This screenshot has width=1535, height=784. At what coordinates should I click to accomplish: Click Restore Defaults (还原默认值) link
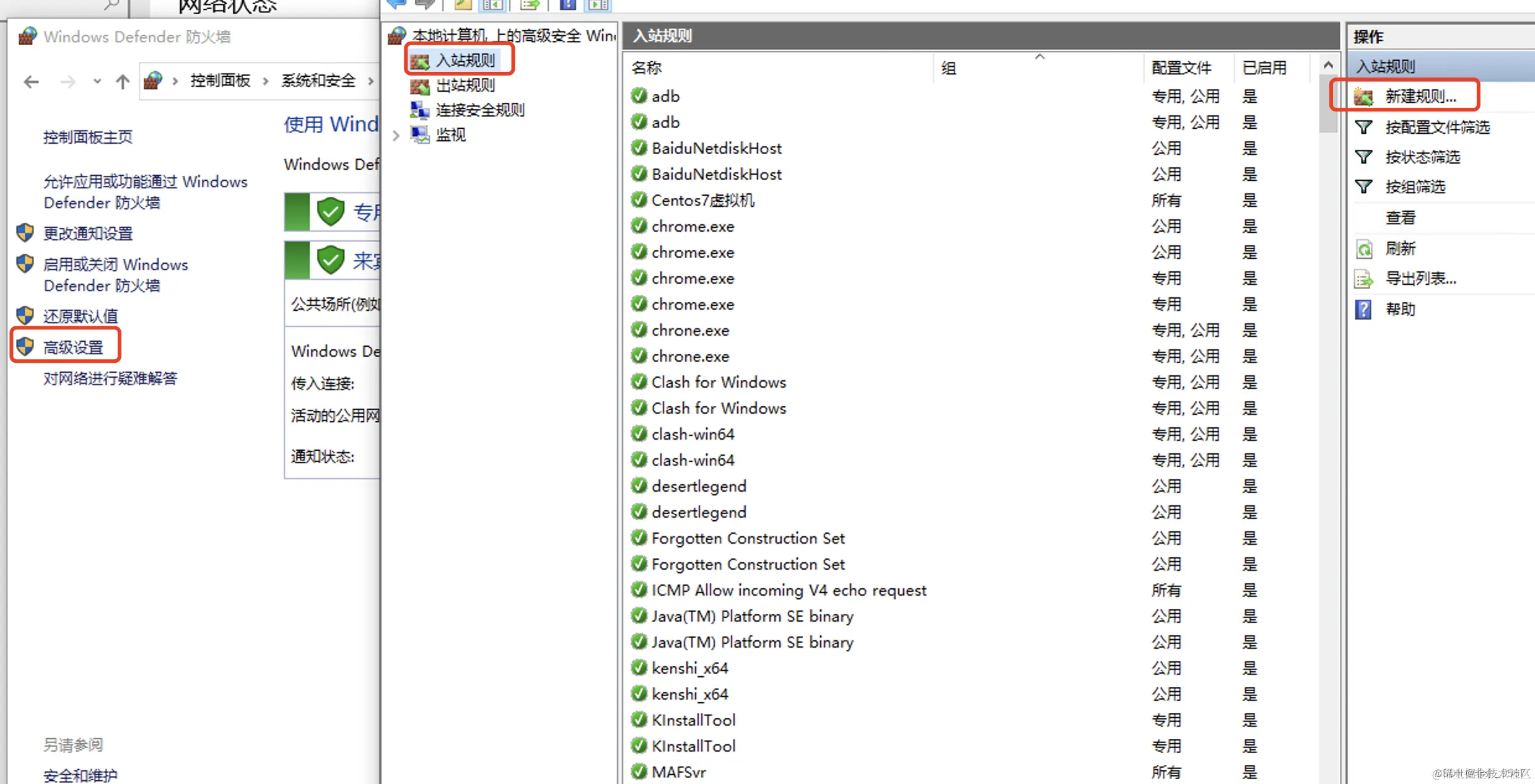click(x=80, y=316)
